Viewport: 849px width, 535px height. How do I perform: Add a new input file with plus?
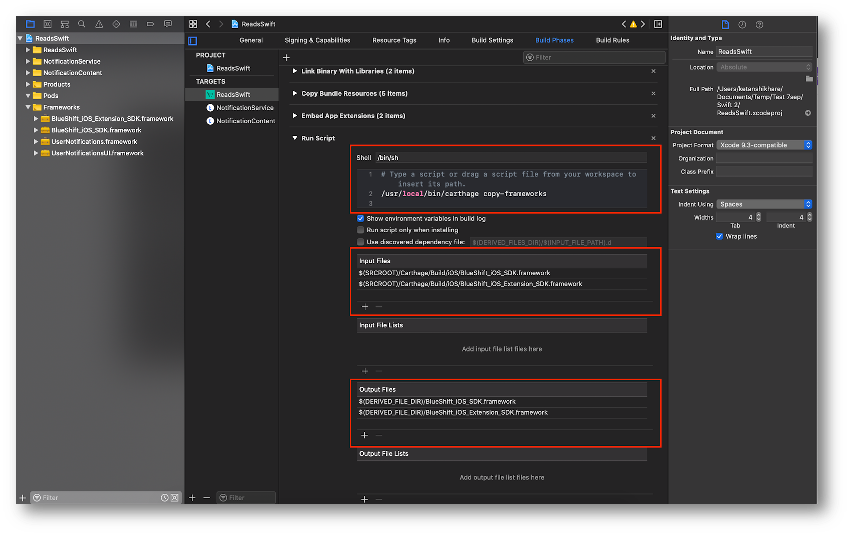point(365,306)
